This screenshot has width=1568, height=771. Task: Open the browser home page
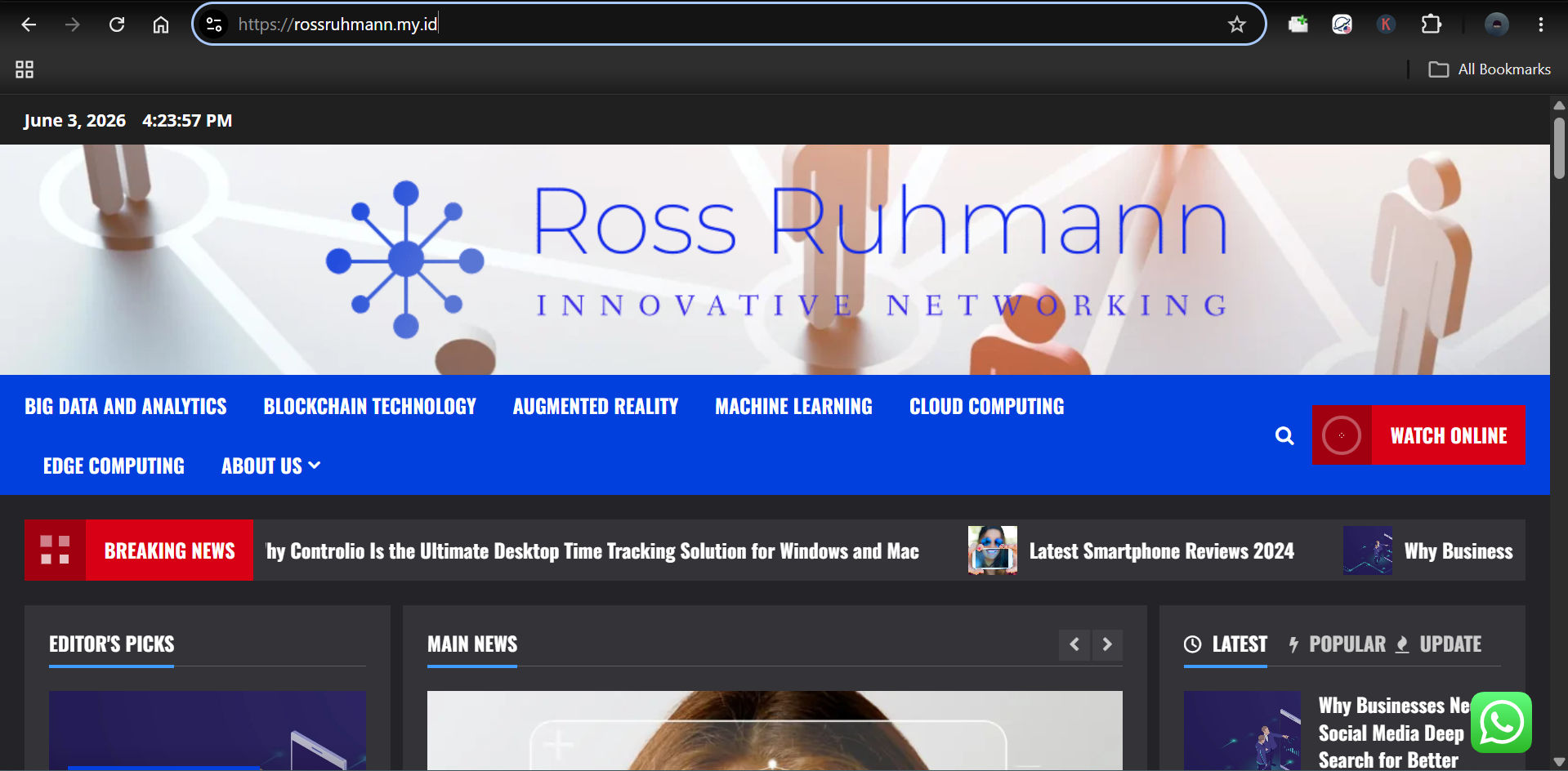[161, 25]
